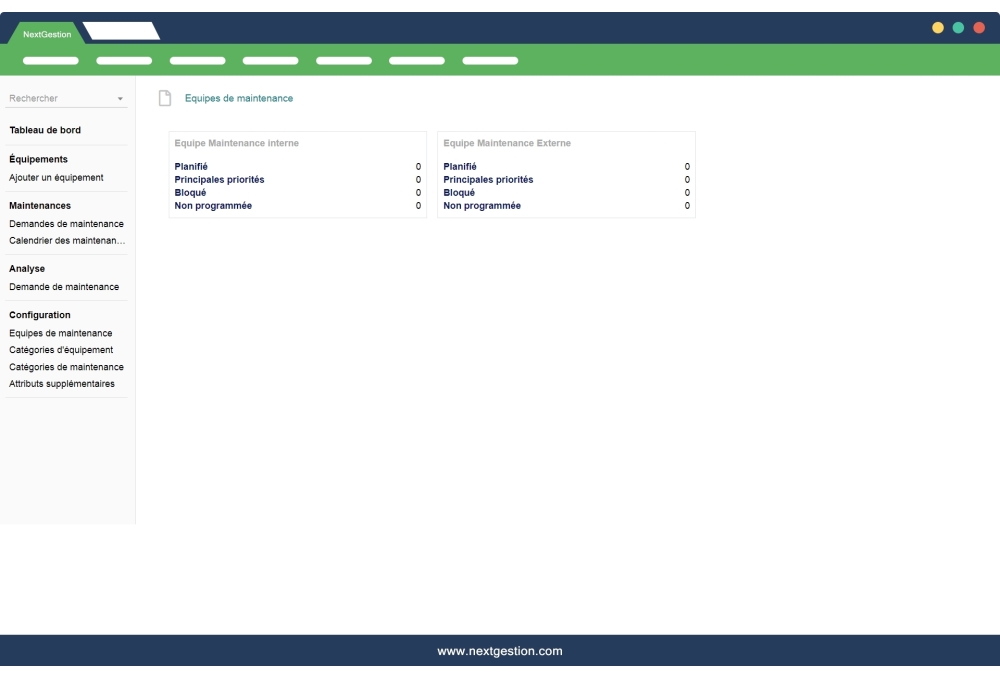Open Calendrier des maintenances

[66, 240]
